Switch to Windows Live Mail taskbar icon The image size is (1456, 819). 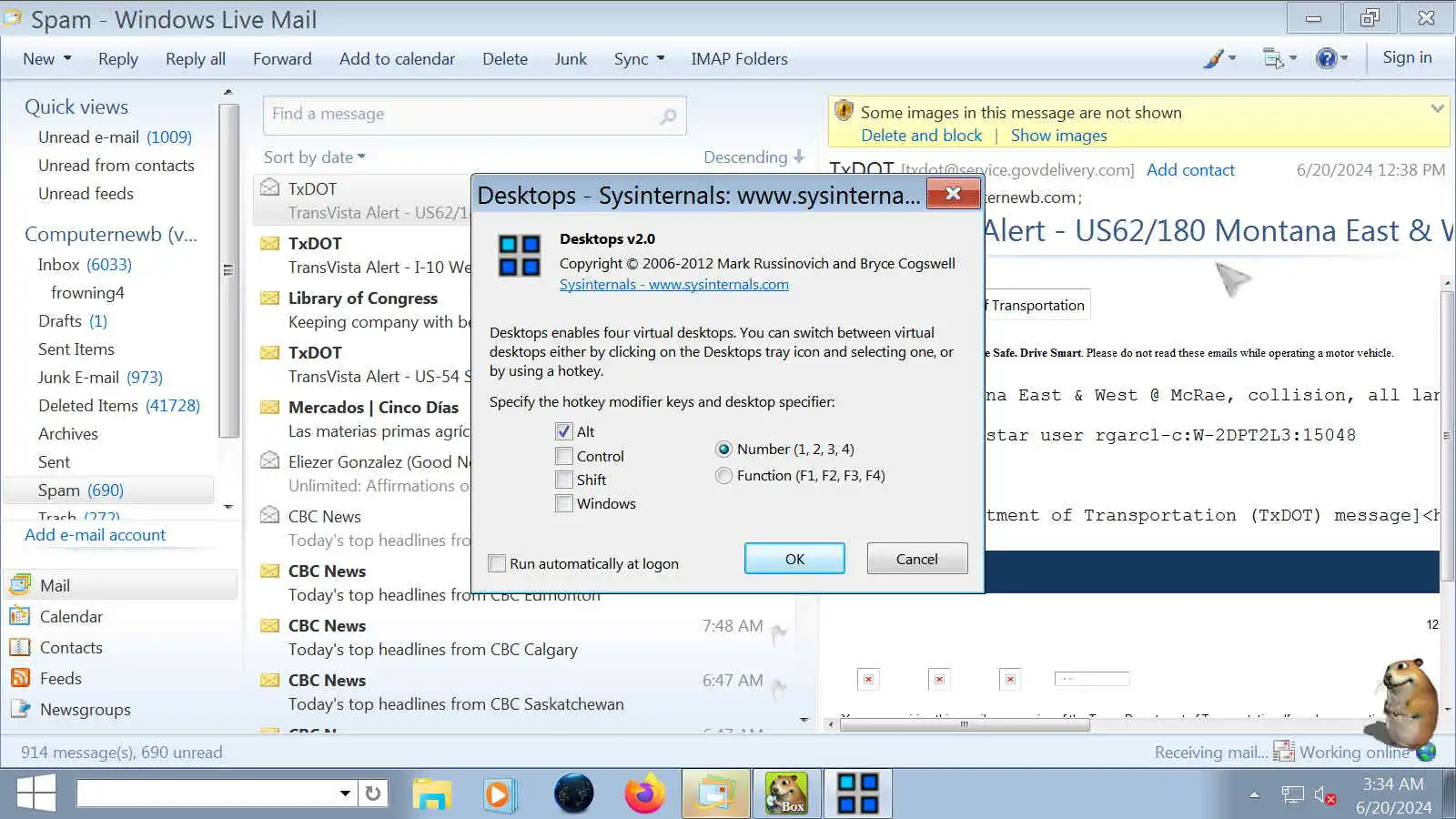click(716, 794)
